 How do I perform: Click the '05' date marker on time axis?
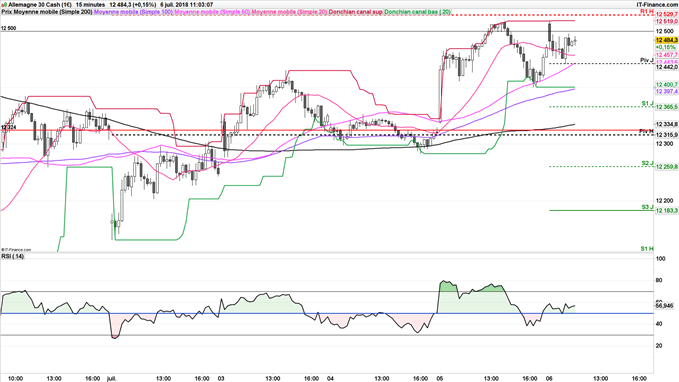click(x=440, y=379)
